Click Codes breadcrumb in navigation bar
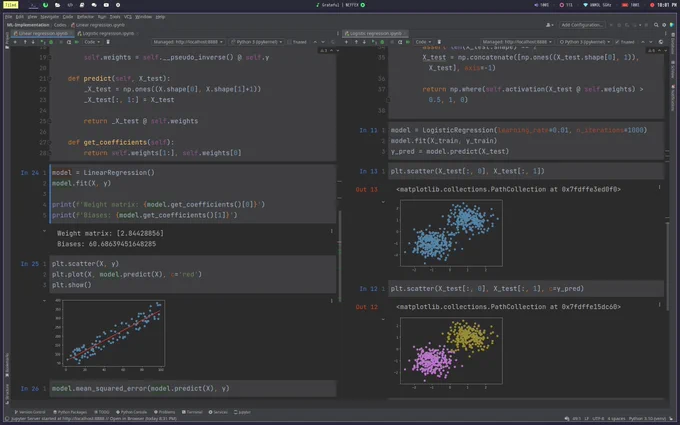The image size is (680, 425). coord(60,25)
